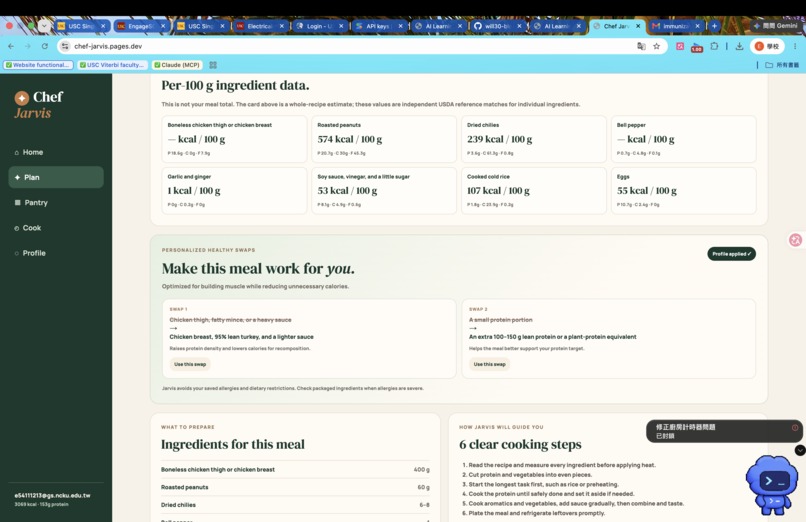Click the Eggs 55 kcal card

point(683,191)
